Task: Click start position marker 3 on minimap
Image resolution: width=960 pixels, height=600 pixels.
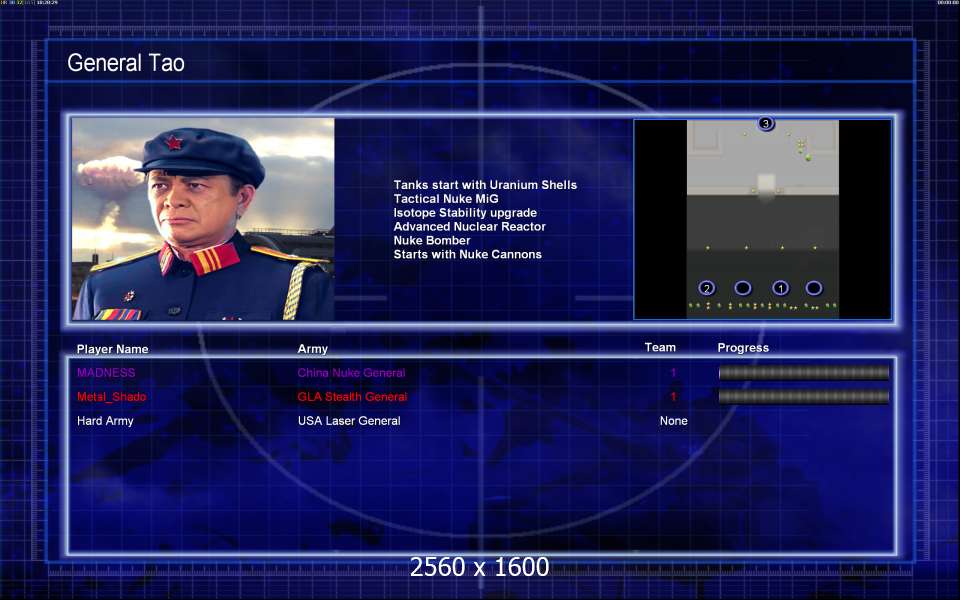Action: [765, 124]
